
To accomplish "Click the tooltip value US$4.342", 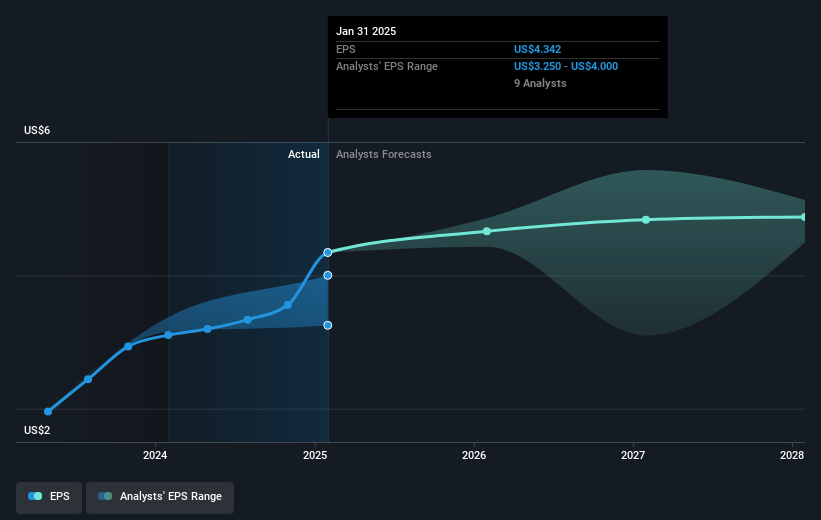I will [537, 49].
